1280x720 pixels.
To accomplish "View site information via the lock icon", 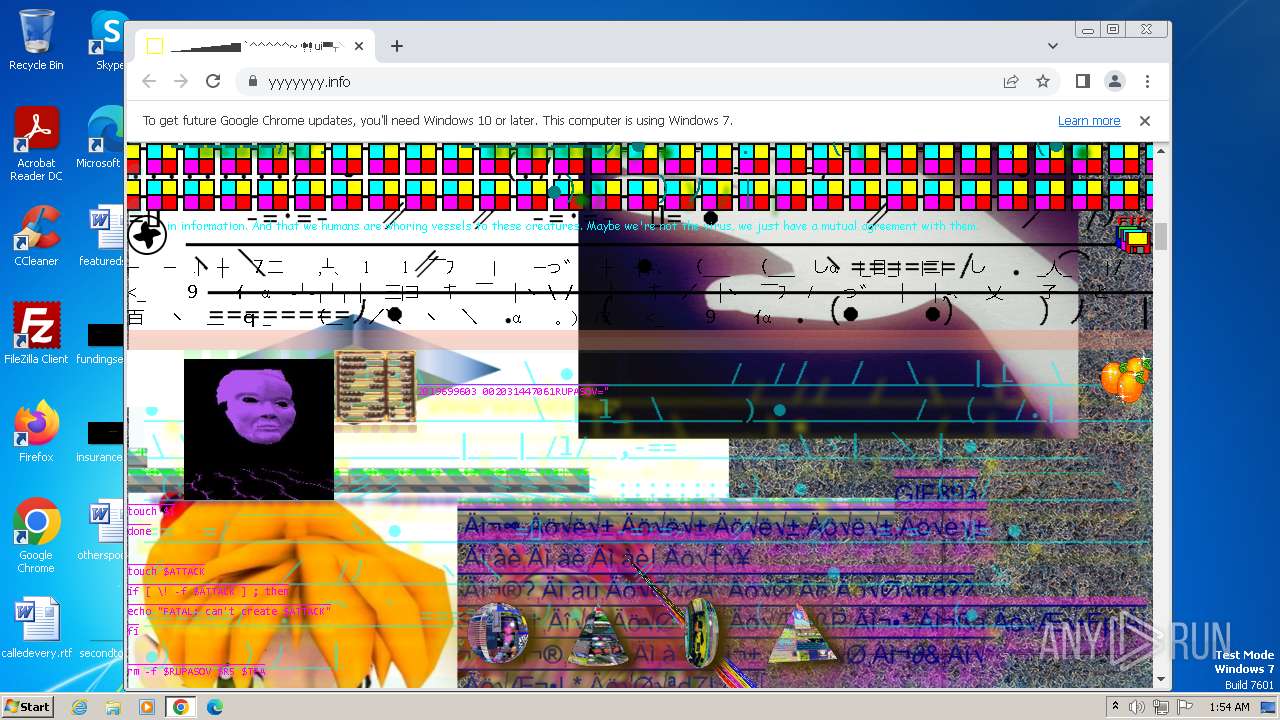I will click(253, 81).
